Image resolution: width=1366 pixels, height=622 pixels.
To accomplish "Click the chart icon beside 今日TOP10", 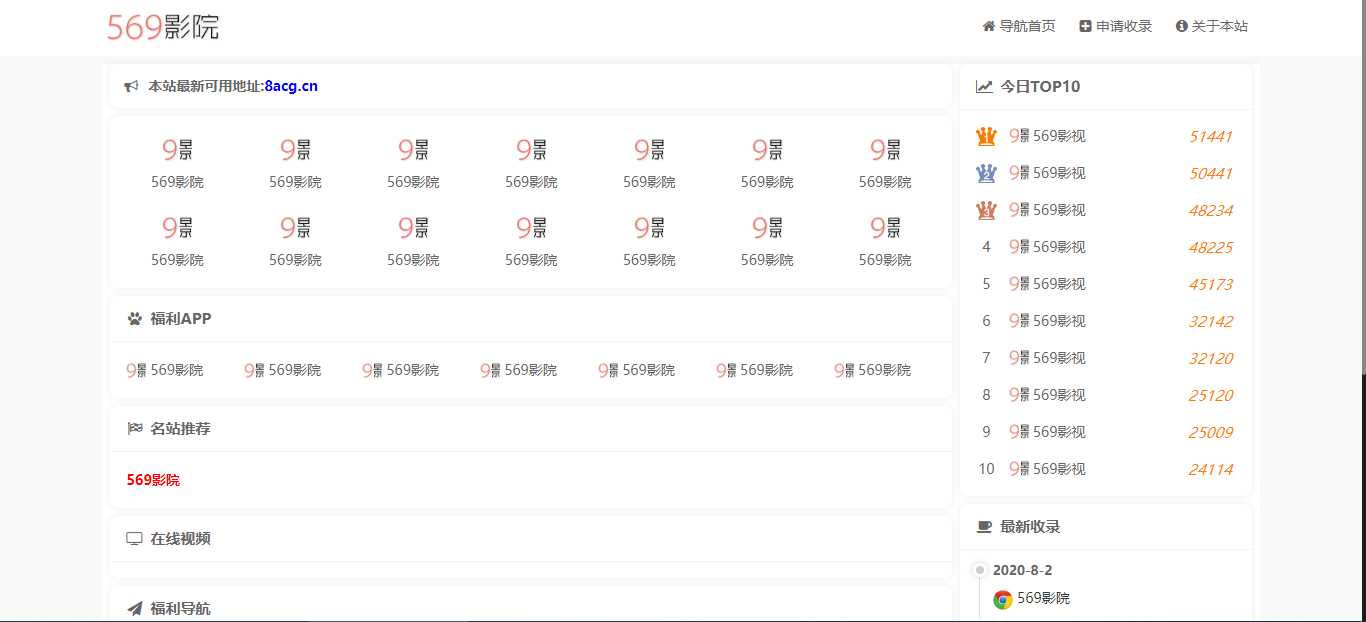I will coord(984,87).
